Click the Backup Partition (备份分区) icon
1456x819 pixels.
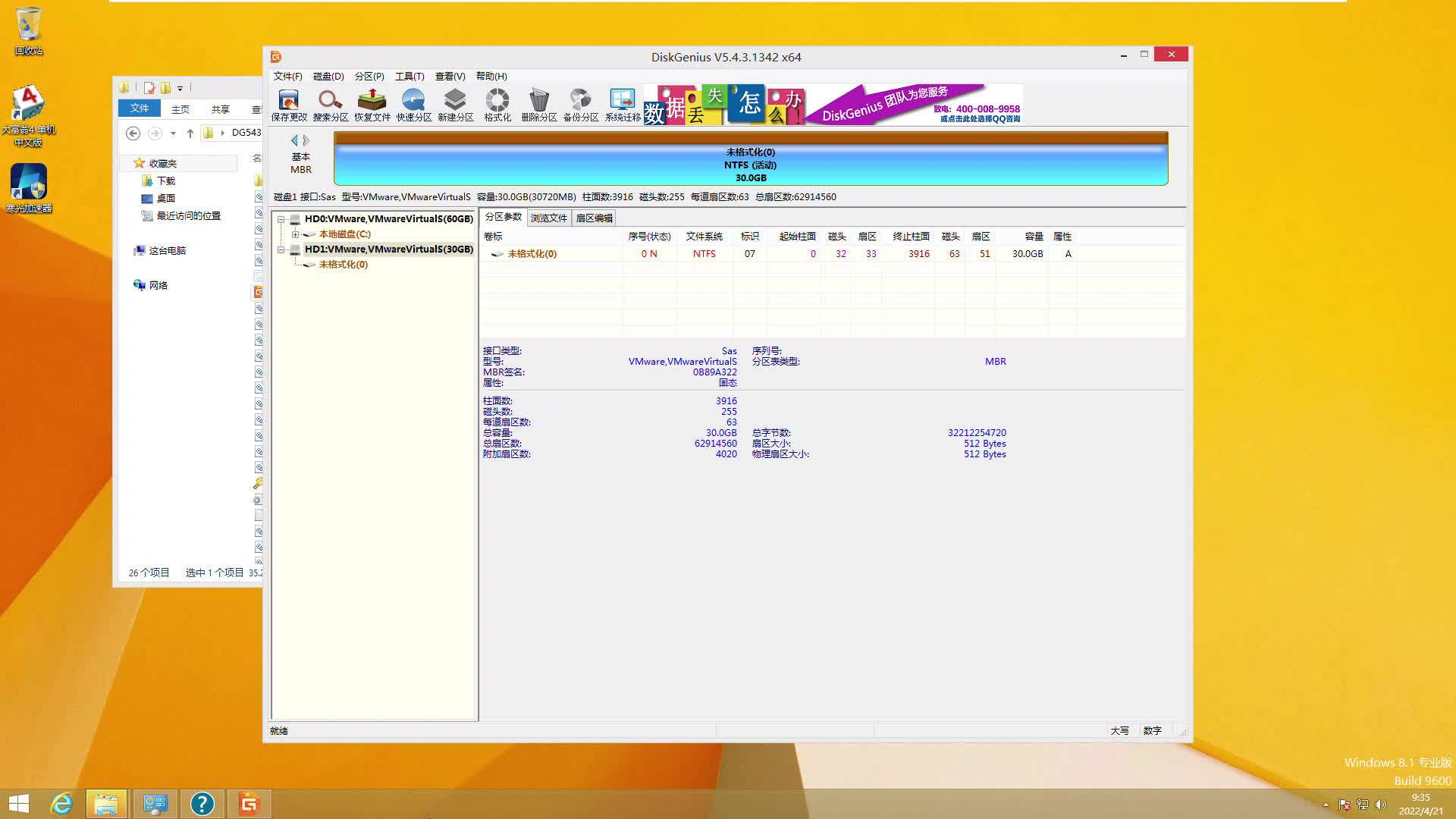(581, 105)
